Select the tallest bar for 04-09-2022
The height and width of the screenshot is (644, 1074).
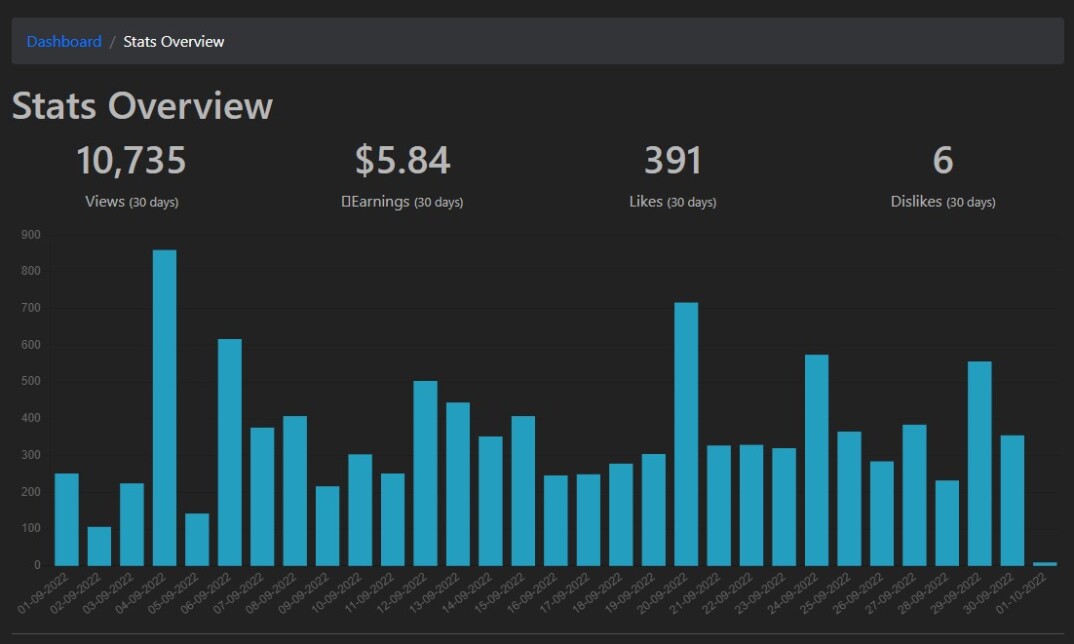(164, 408)
